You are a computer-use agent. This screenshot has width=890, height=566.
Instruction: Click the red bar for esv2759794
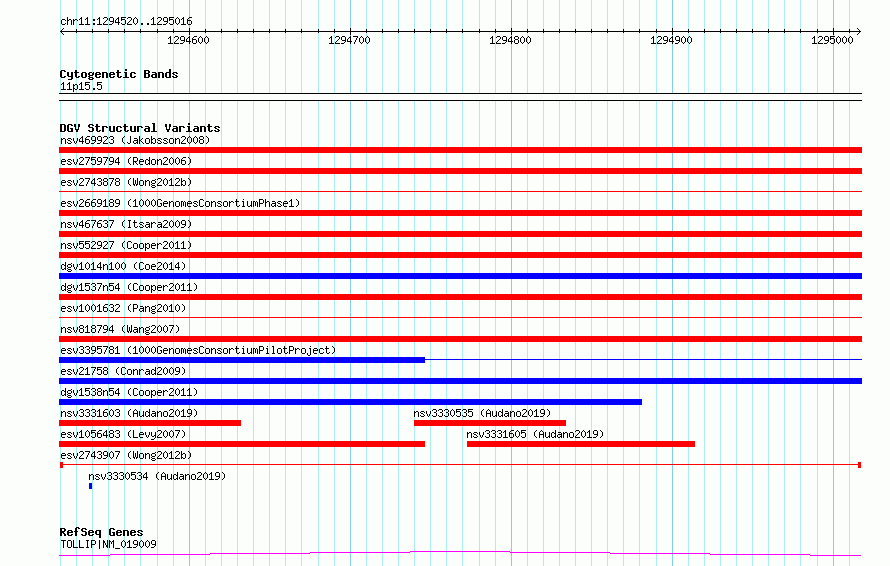(460, 171)
